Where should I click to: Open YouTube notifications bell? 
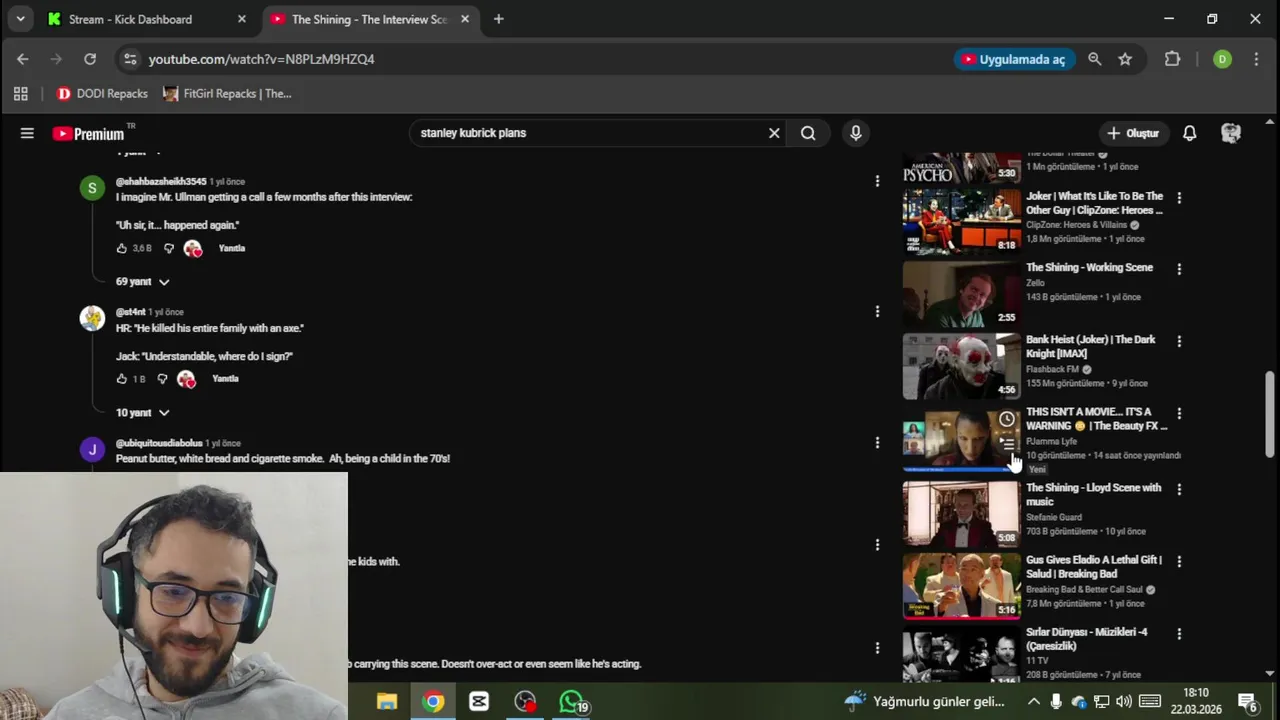click(1190, 133)
